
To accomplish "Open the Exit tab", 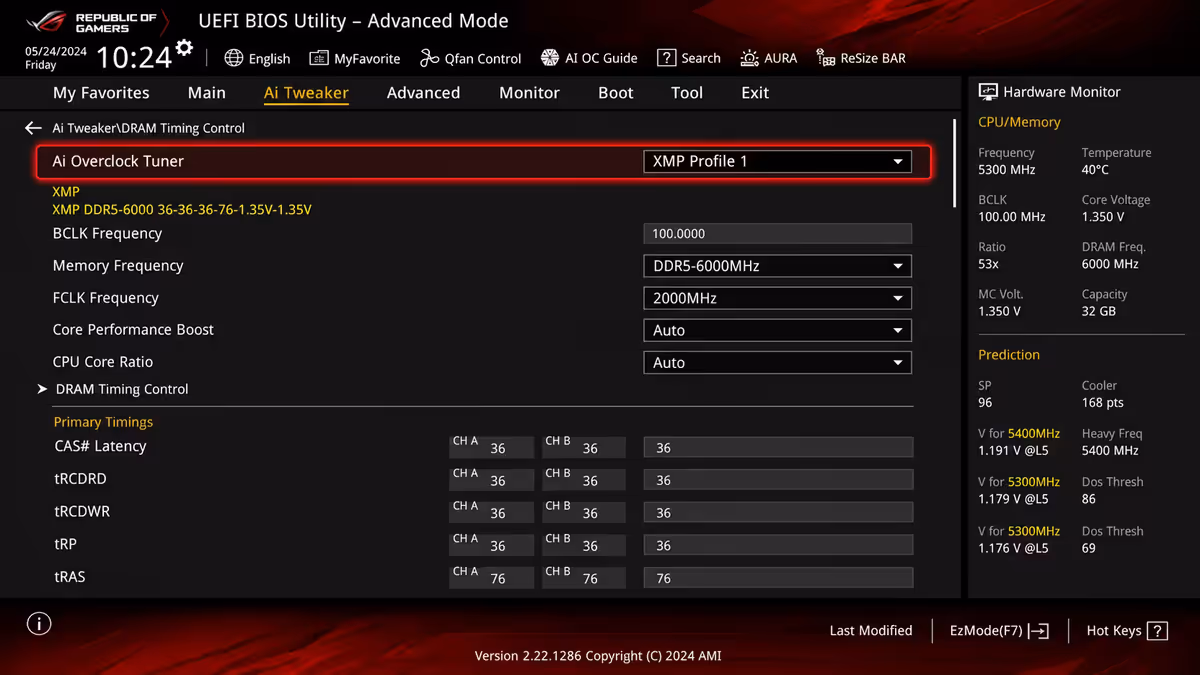I will click(x=755, y=92).
